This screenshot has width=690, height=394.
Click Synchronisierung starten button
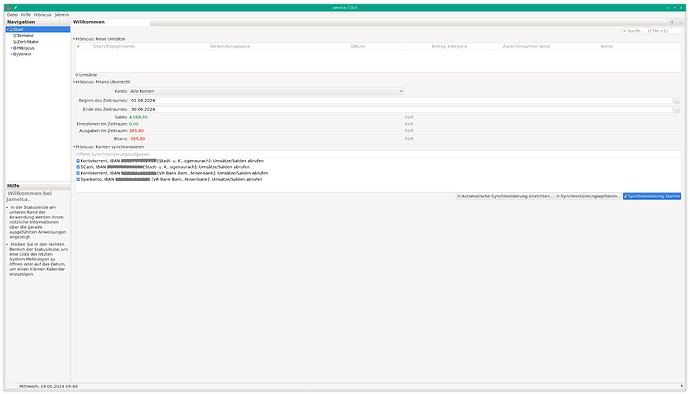click(652, 196)
